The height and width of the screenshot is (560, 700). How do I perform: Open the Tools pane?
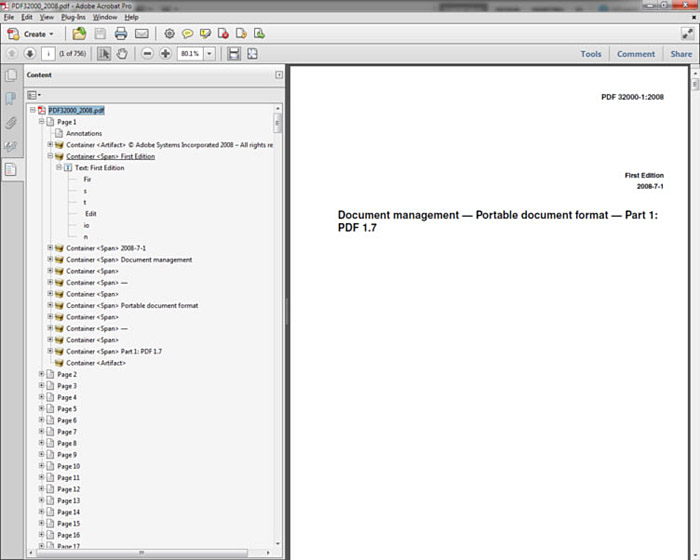click(x=591, y=54)
